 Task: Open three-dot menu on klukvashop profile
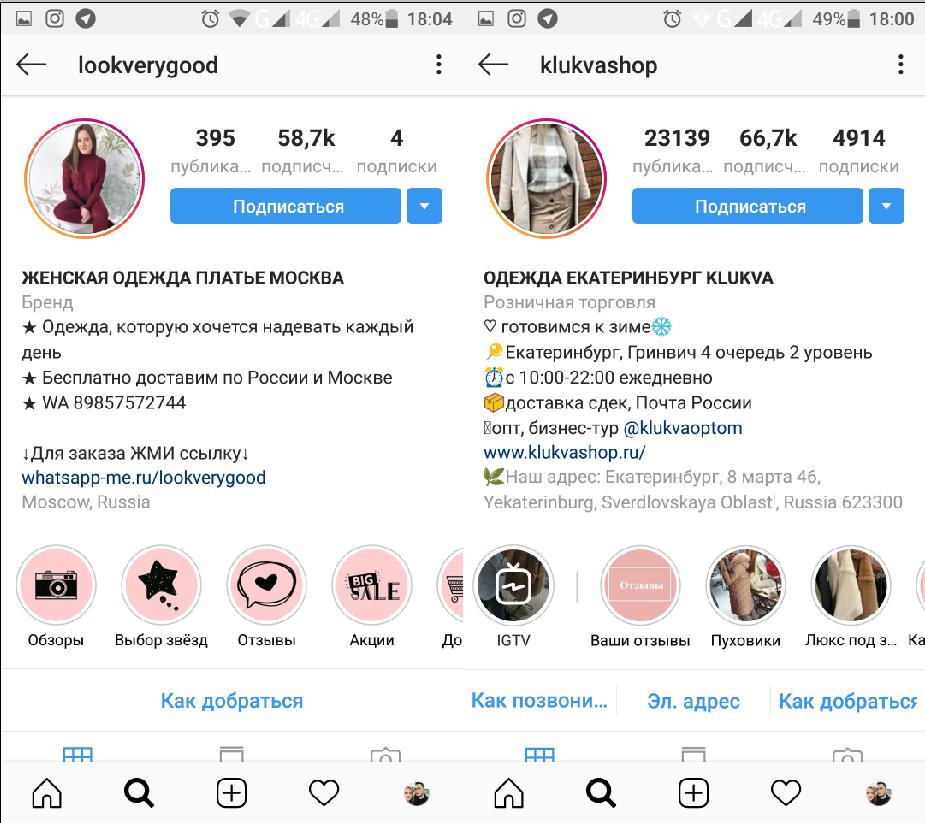pyautogui.click(x=900, y=64)
